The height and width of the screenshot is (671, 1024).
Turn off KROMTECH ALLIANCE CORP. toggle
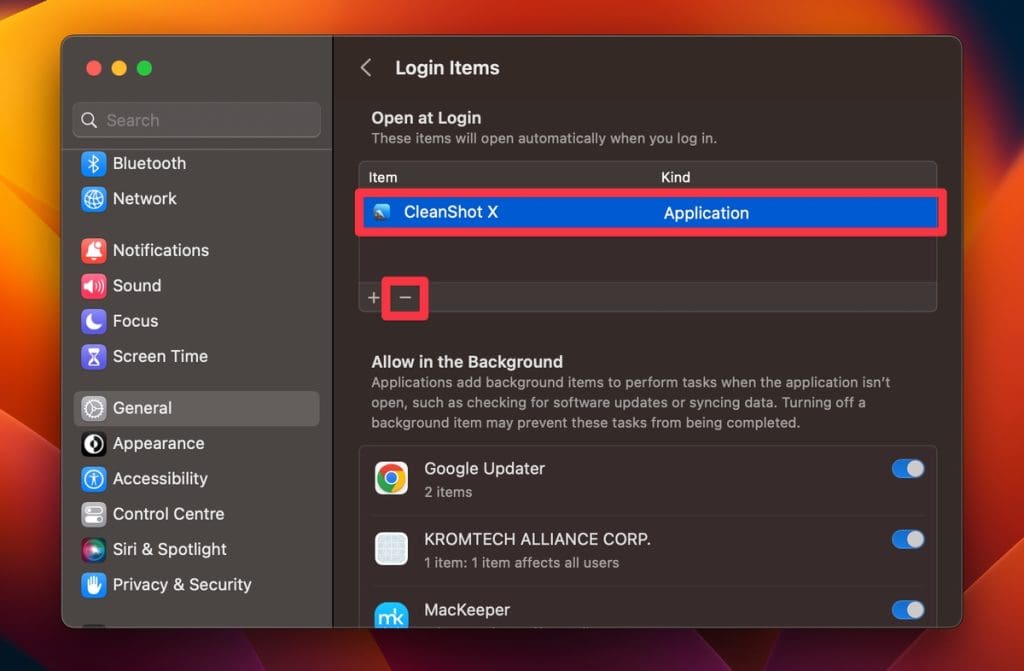point(908,540)
